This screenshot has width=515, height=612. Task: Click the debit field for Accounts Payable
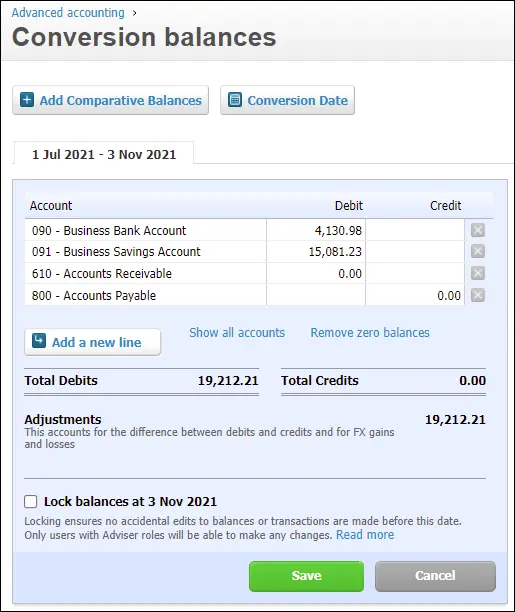pyautogui.click(x=316, y=295)
